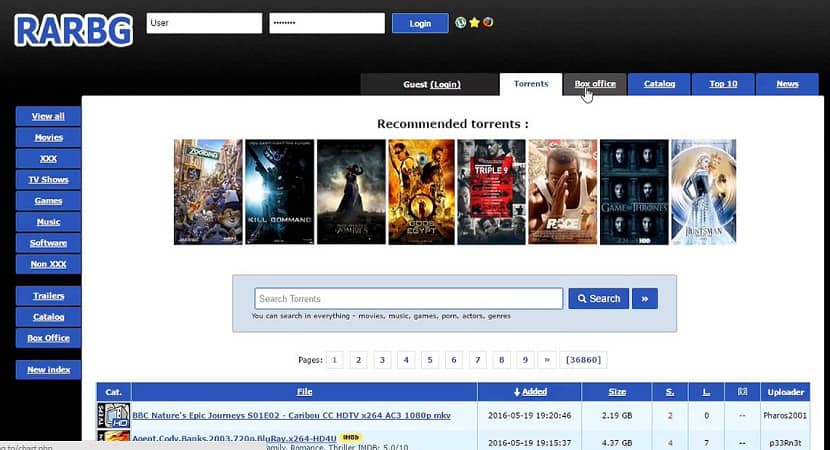Click the comments column header icon
Viewport: 830px width, 450px height.
pyautogui.click(x=742, y=392)
